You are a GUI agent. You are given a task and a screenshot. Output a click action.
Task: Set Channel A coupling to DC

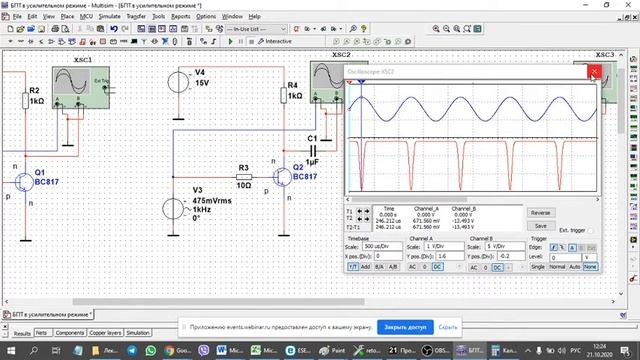tap(437, 267)
